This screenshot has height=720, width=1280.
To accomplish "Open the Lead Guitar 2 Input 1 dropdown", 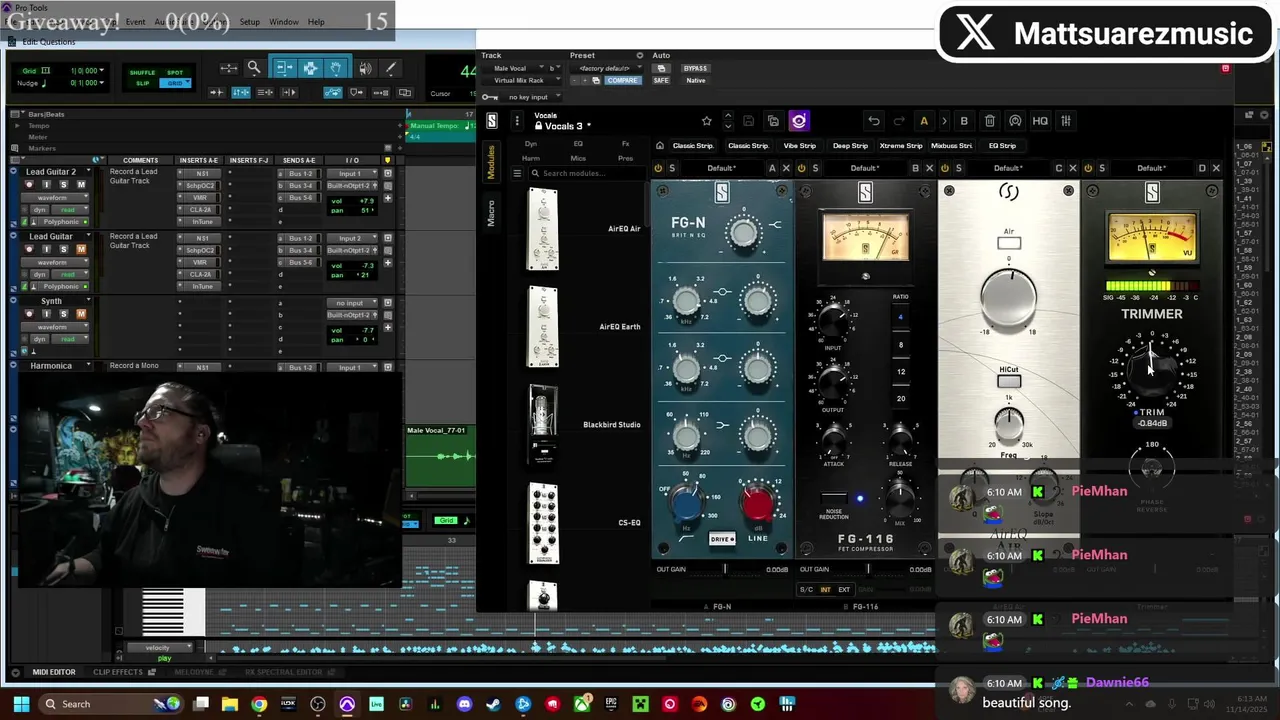I will point(352,174).
